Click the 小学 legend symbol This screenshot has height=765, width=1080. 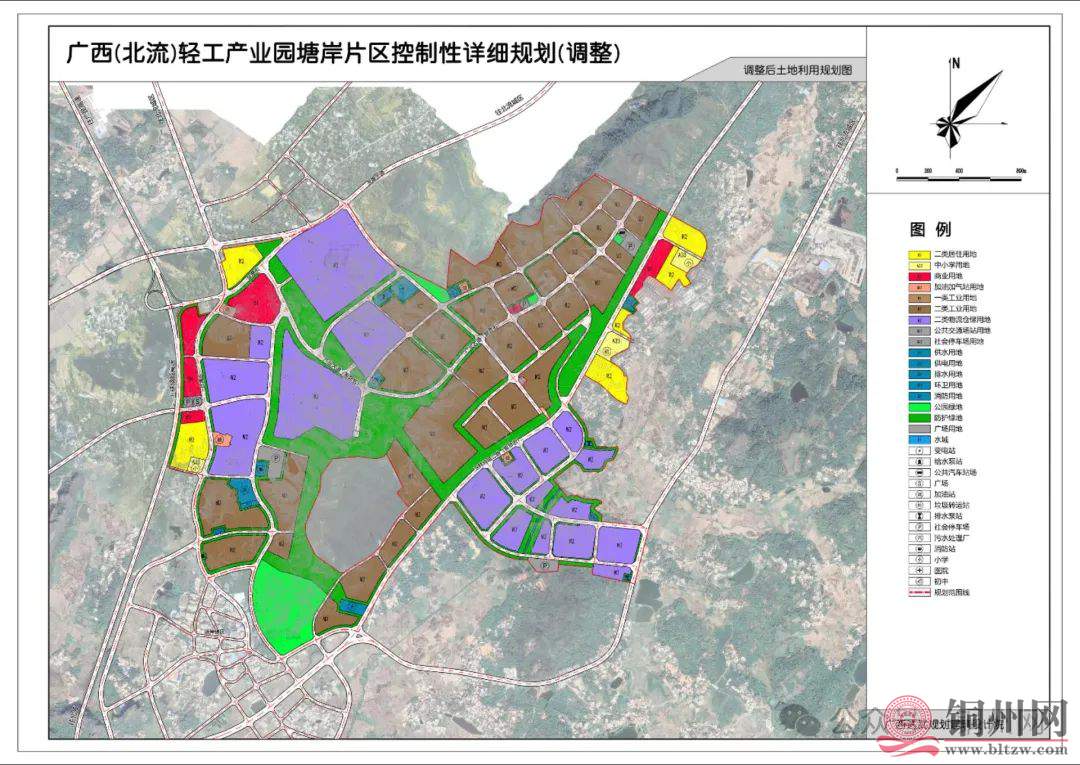919,560
